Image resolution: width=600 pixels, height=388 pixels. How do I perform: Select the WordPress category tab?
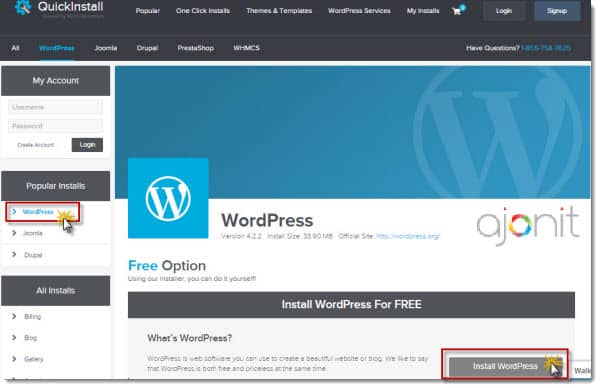[x=57, y=48]
